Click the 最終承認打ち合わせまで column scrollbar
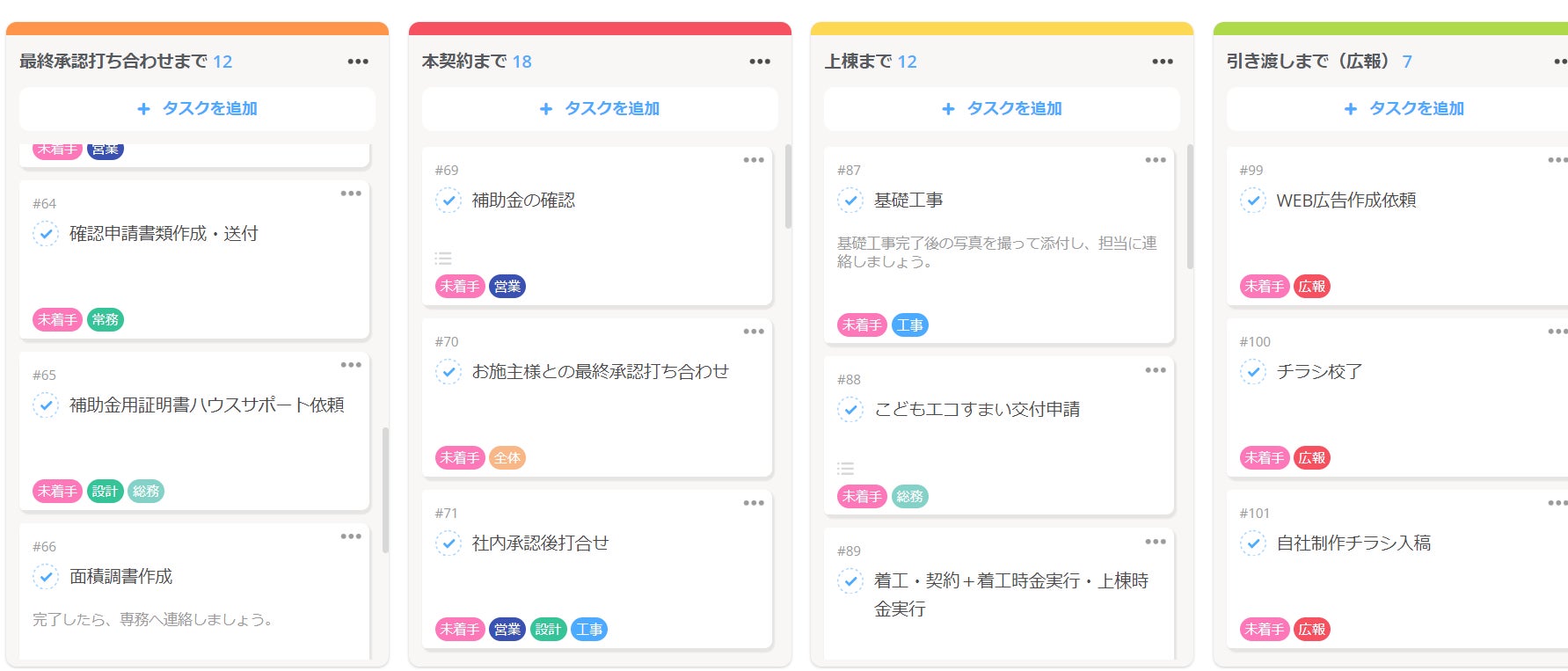The width and height of the screenshot is (1568, 671). [x=385, y=490]
